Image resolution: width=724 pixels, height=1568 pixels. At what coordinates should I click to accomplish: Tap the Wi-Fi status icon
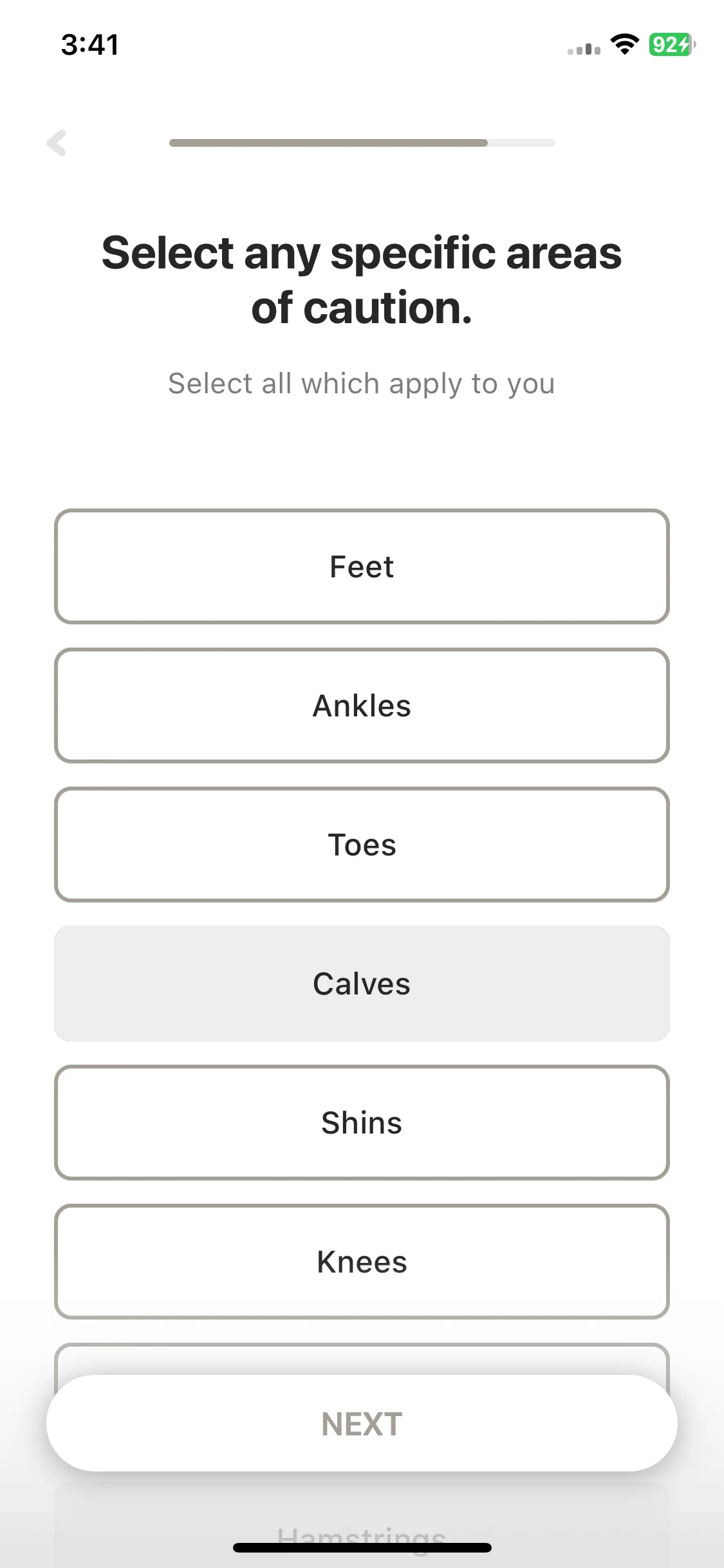pyautogui.click(x=624, y=44)
